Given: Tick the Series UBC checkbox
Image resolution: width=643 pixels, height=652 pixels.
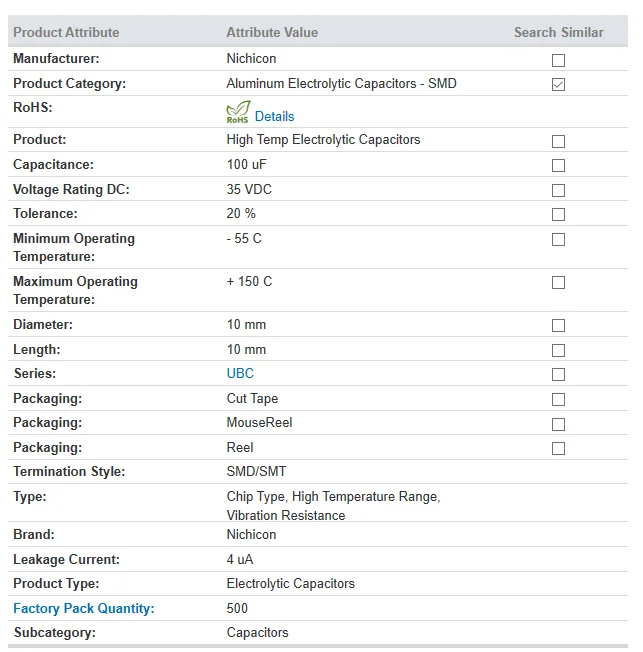Looking at the screenshot, I should coord(558,375).
